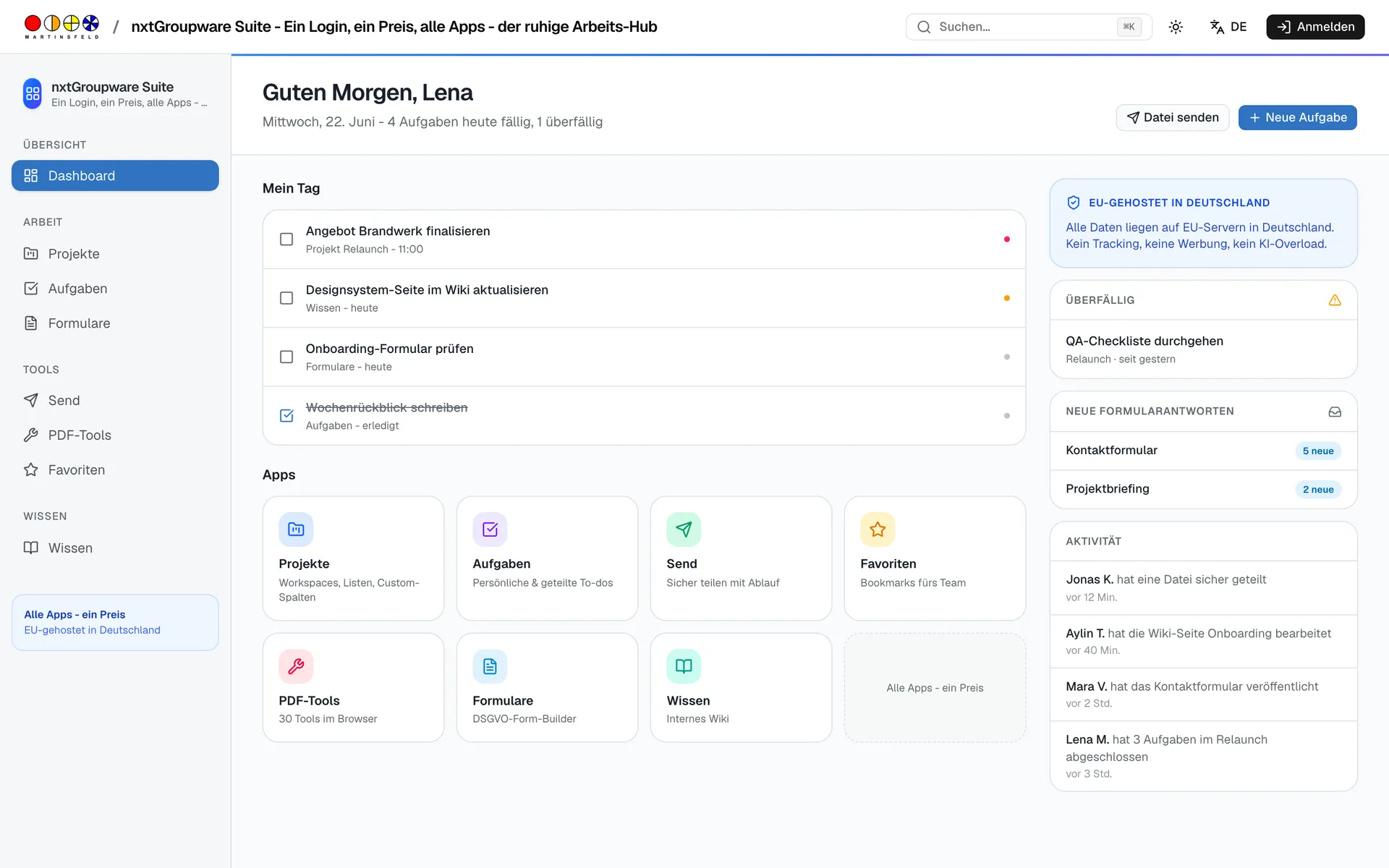Click the Überfällig warning triangle icon
This screenshot has width=1389, height=868.
(1335, 300)
